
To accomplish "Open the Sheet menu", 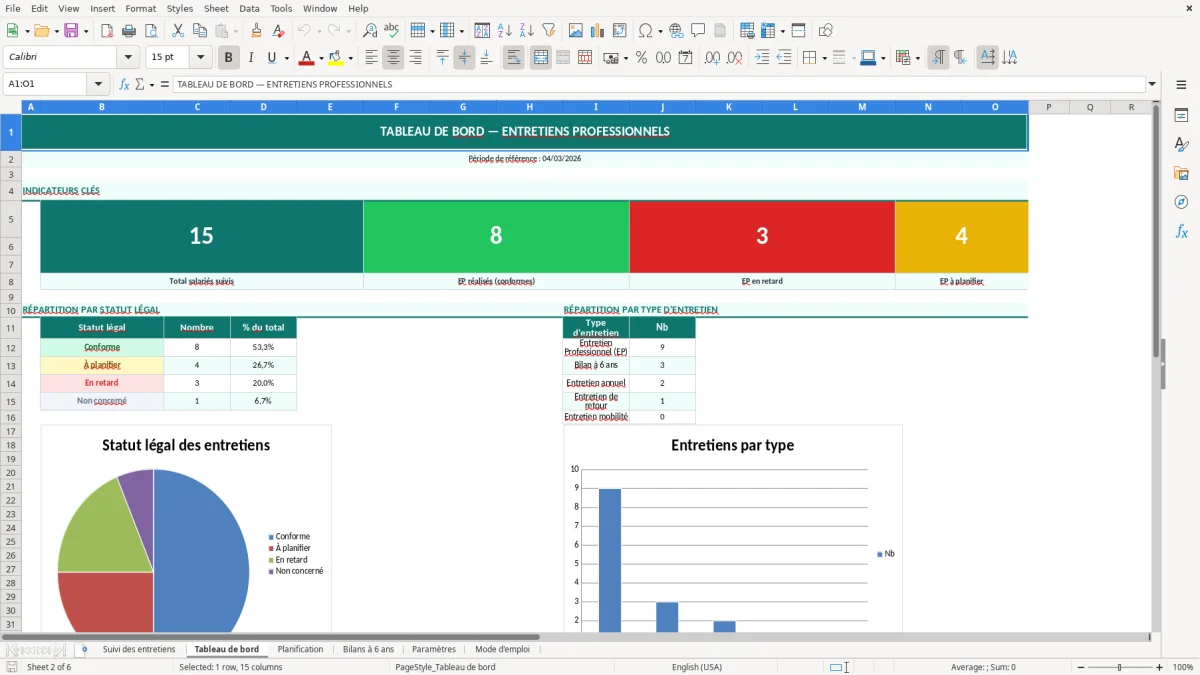I will point(216,8).
